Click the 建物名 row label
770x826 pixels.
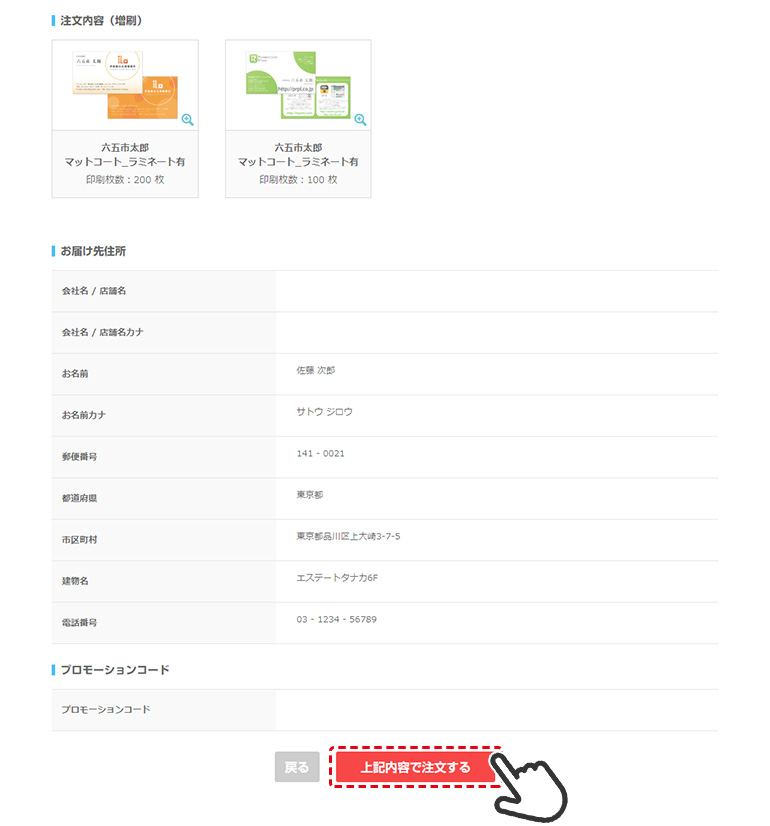[x=75, y=581]
